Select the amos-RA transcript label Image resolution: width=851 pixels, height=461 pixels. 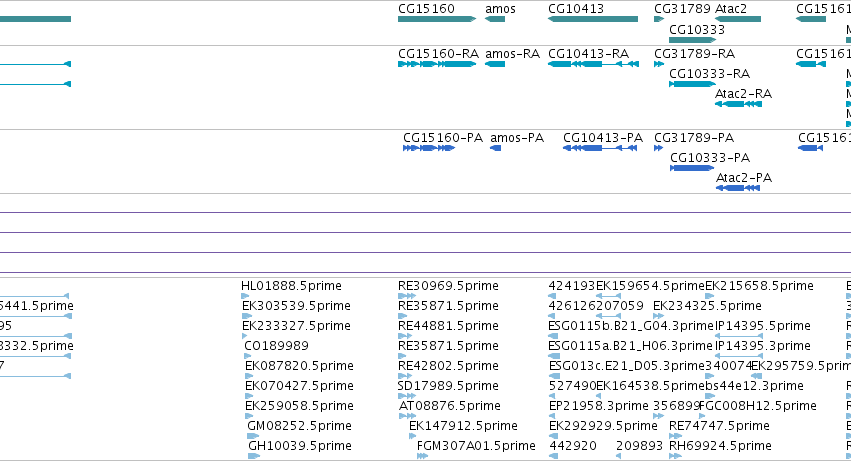(512, 54)
